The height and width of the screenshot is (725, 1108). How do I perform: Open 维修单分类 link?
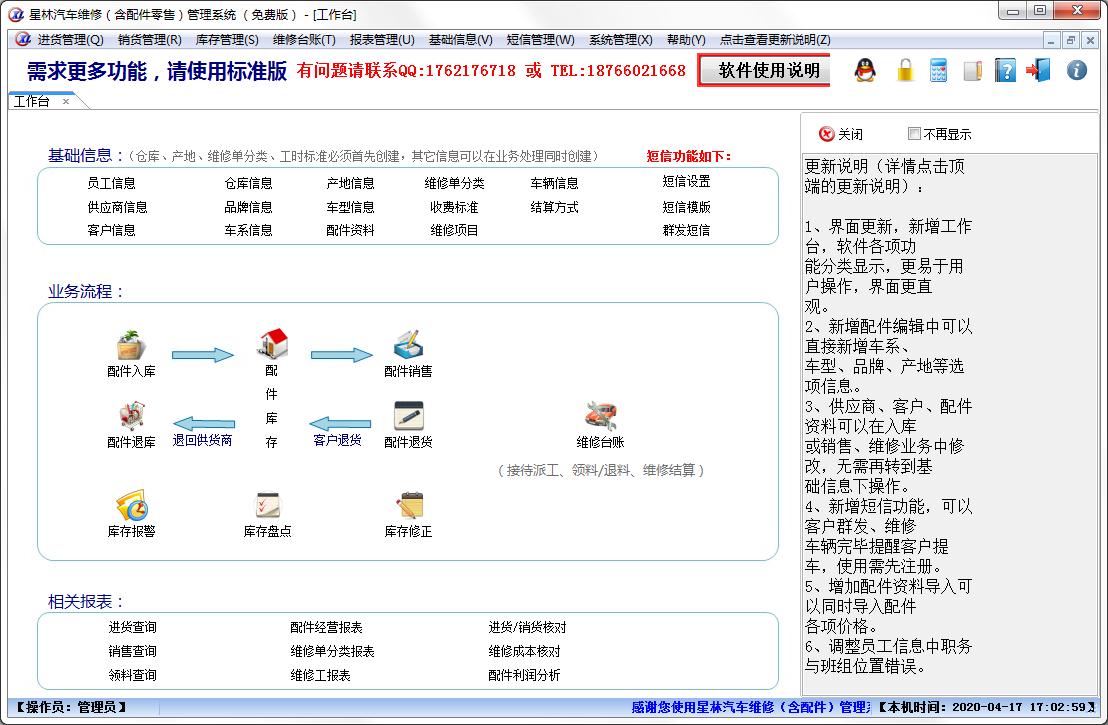click(x=454, y=183)
